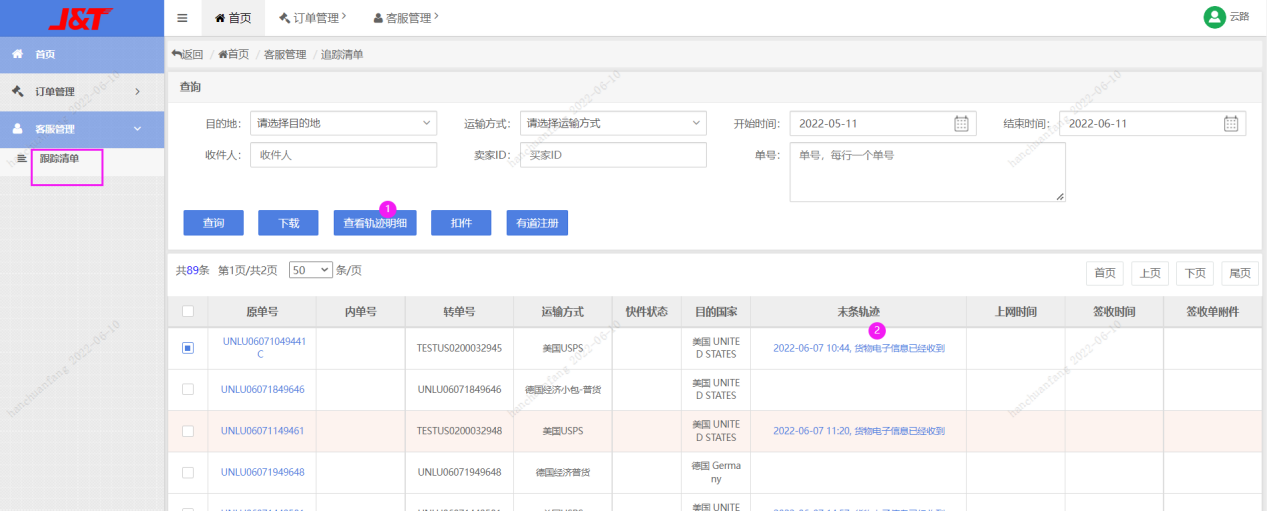Click cell 德国经济小包-普货
The height and width of the screenshot is (511, 1267).
(563, 389)
